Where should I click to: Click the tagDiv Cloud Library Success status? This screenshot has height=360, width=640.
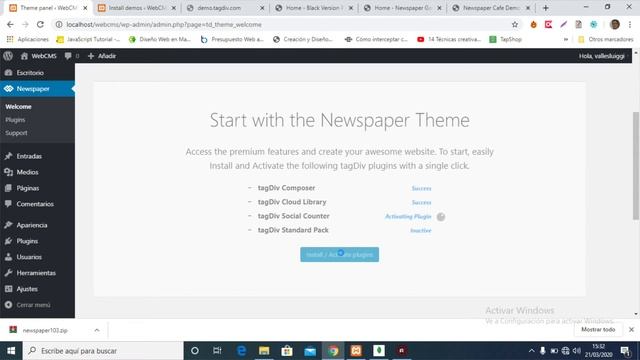click(421, 202)
